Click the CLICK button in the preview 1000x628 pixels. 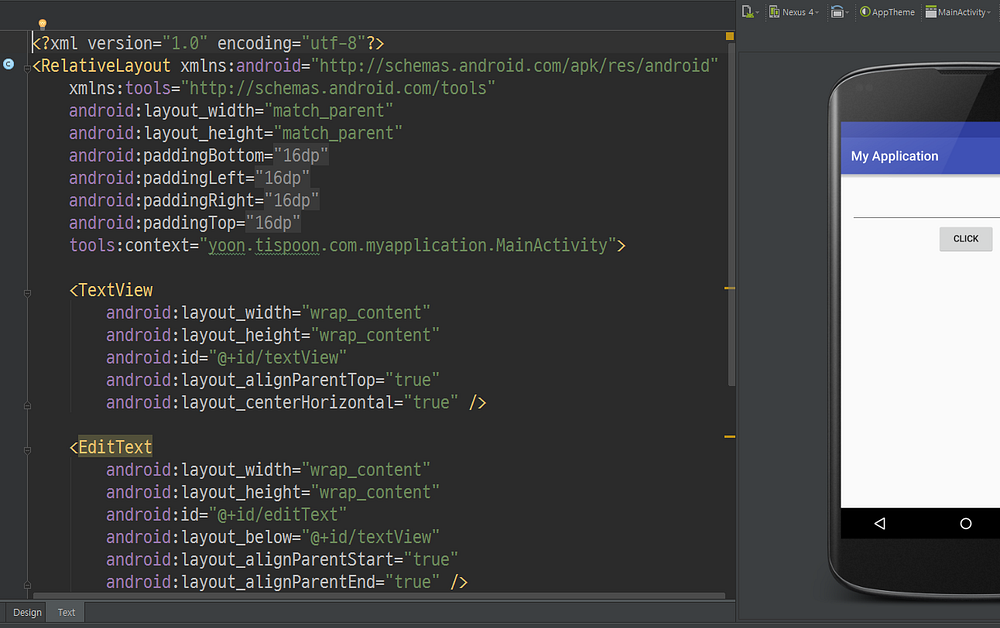click(x=966, y=239)
